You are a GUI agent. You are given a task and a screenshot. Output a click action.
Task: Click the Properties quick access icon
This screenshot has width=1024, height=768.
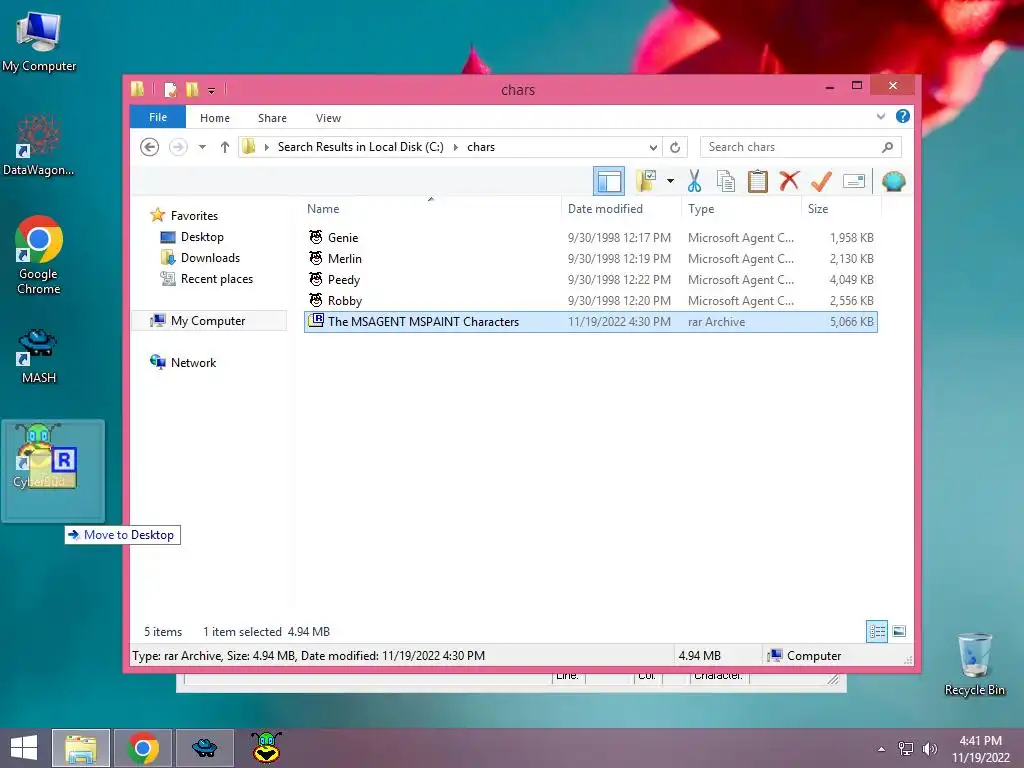(x=170, y=89)
